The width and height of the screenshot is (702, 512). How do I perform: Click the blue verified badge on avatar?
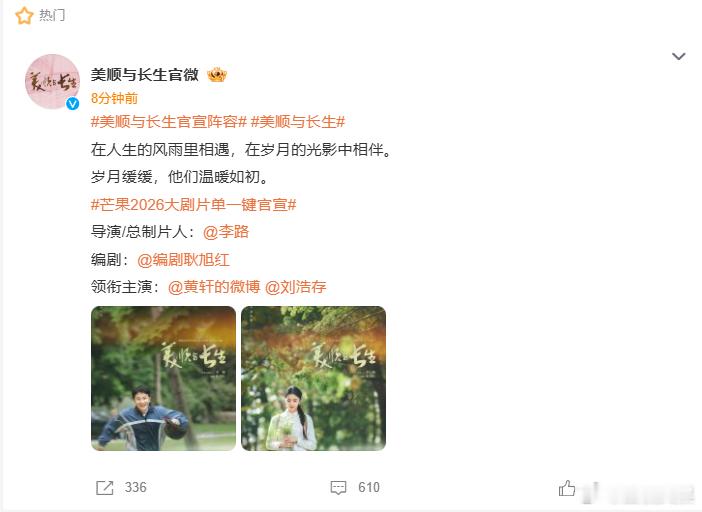[x=73, y=104]
